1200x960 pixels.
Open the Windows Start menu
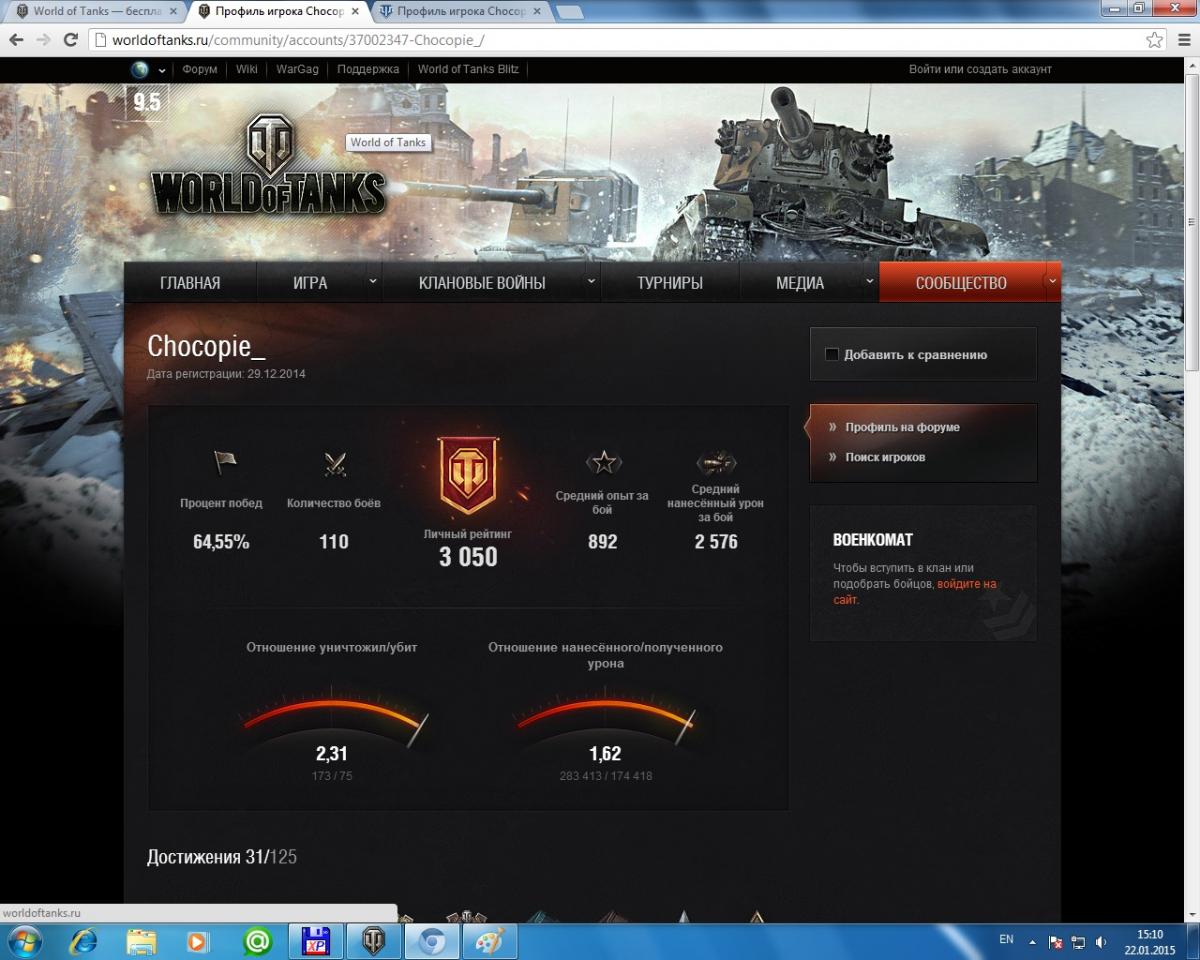coord(23,941)
